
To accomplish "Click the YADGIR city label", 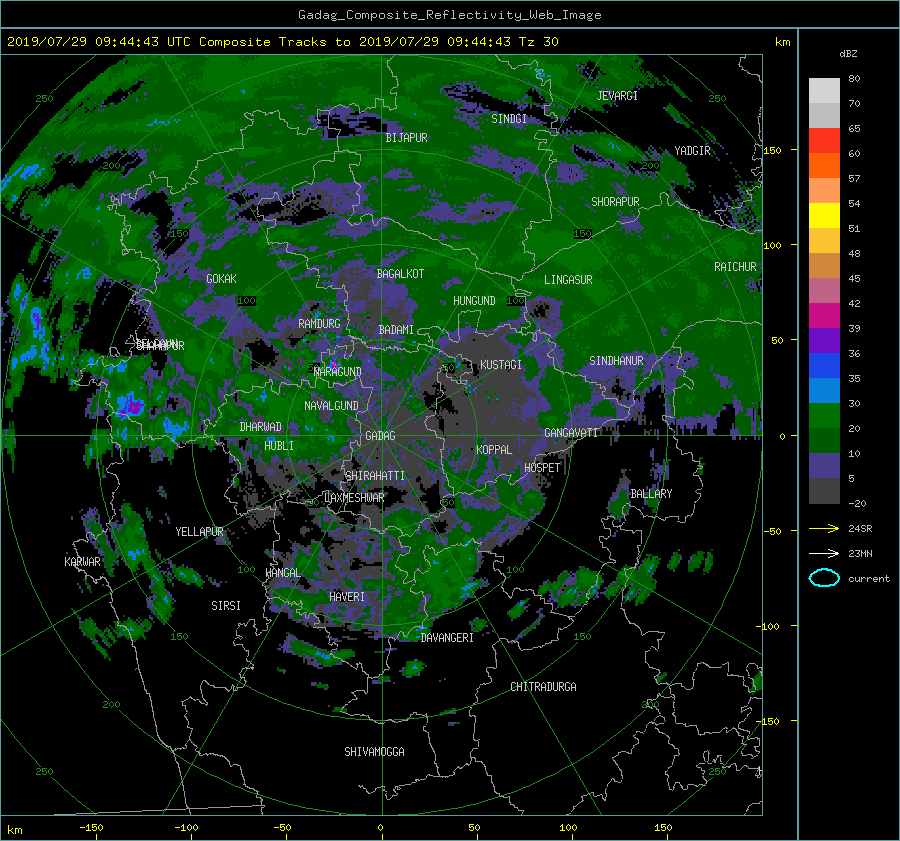I will 692,151.
